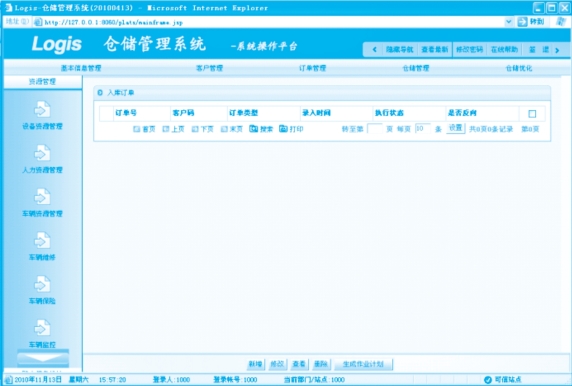Click the 登录人:1000 status entry

pyautogui.click(x=171, y=380)
